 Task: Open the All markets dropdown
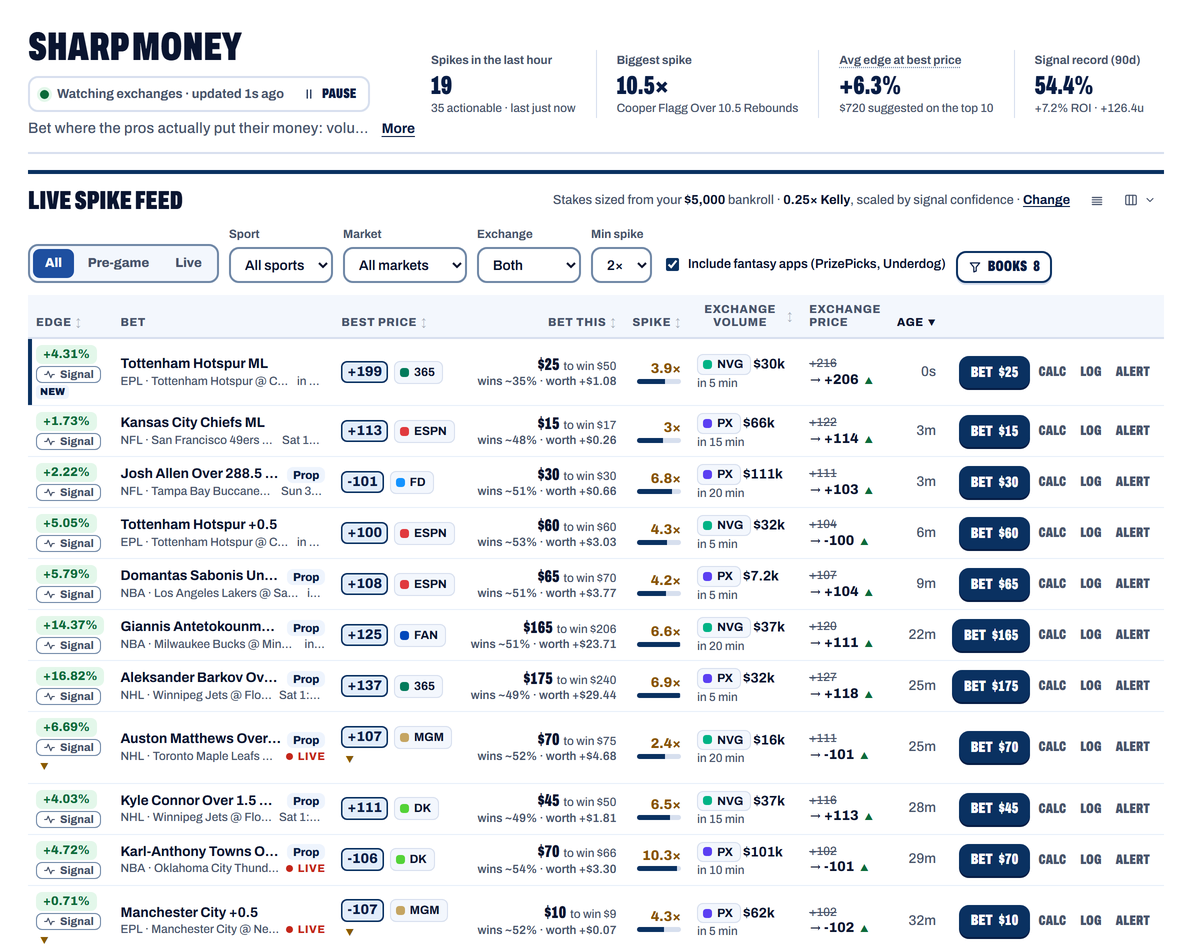tap(404, 265)
